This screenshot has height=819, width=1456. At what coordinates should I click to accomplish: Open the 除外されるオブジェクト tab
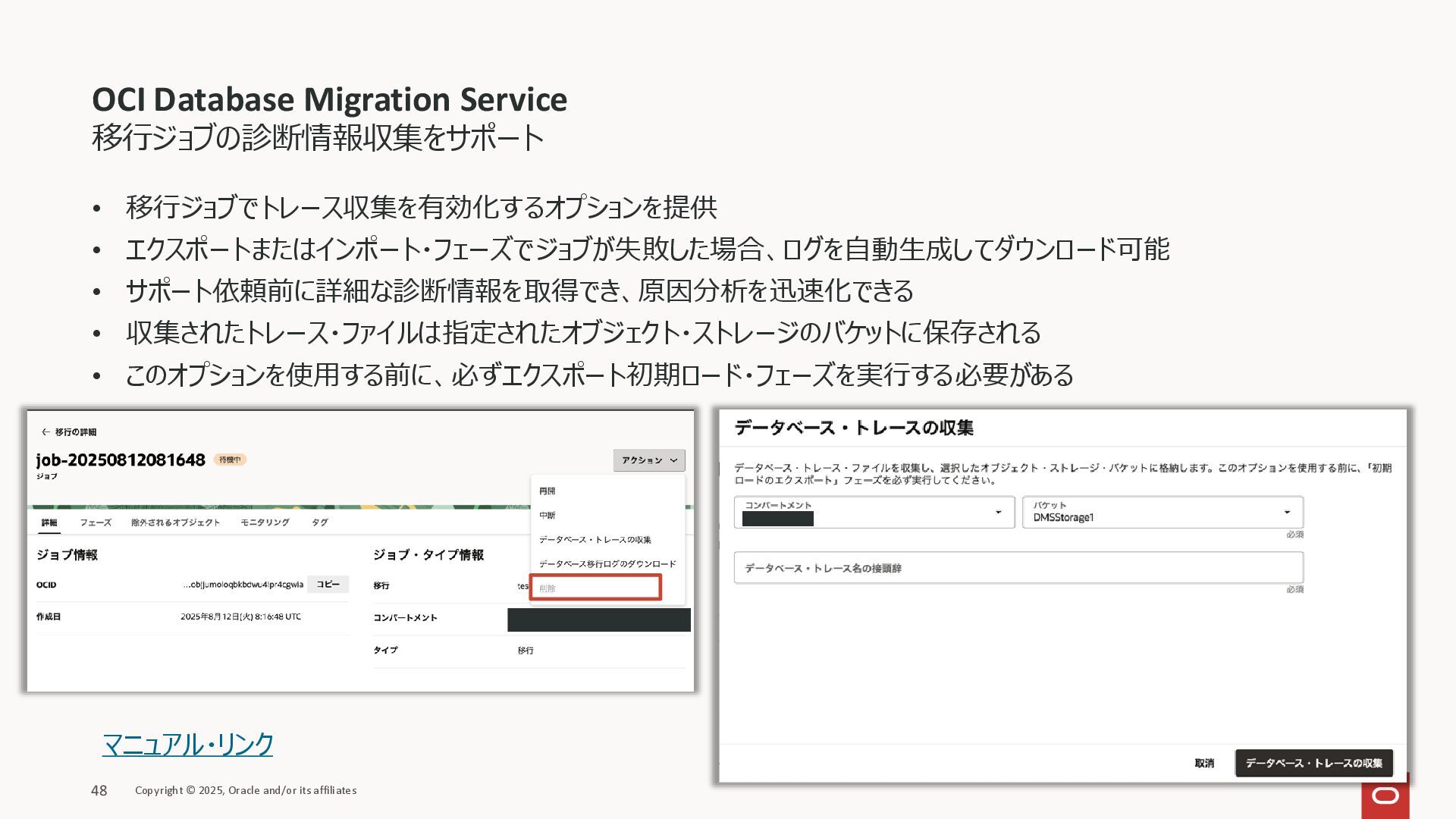176,522
